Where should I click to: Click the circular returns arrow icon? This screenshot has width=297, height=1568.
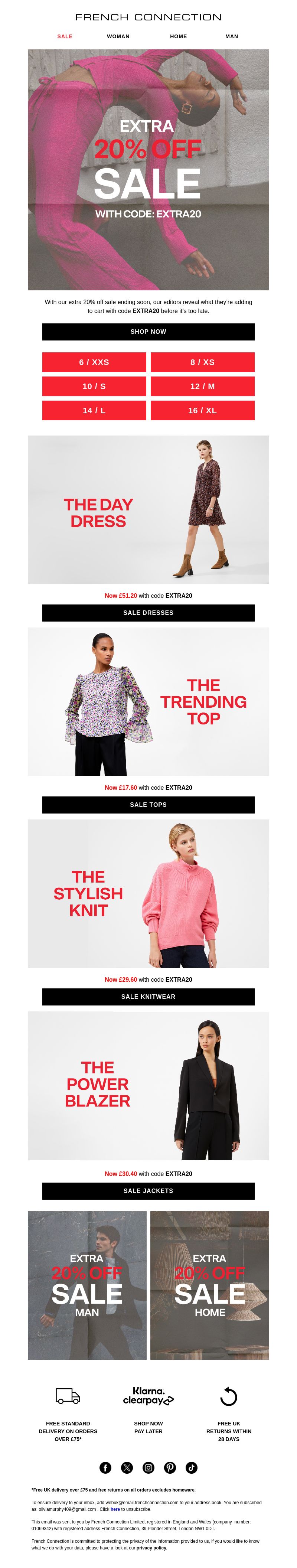pos(228,1396)
